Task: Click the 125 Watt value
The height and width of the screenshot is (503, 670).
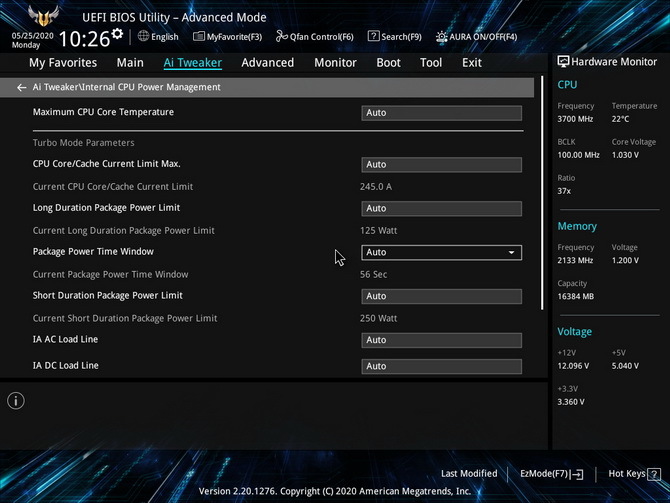Action: pyautogui.click(x=379, y=231)
